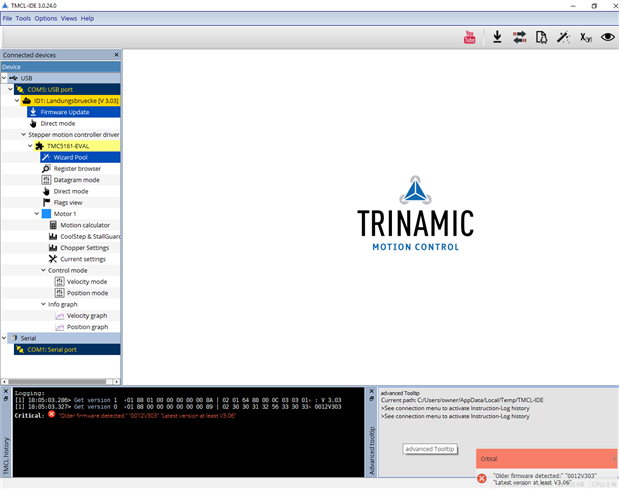Screen dimensions: 619x489
Task: Click the orange Critical notification header
Action: [546, 459]
